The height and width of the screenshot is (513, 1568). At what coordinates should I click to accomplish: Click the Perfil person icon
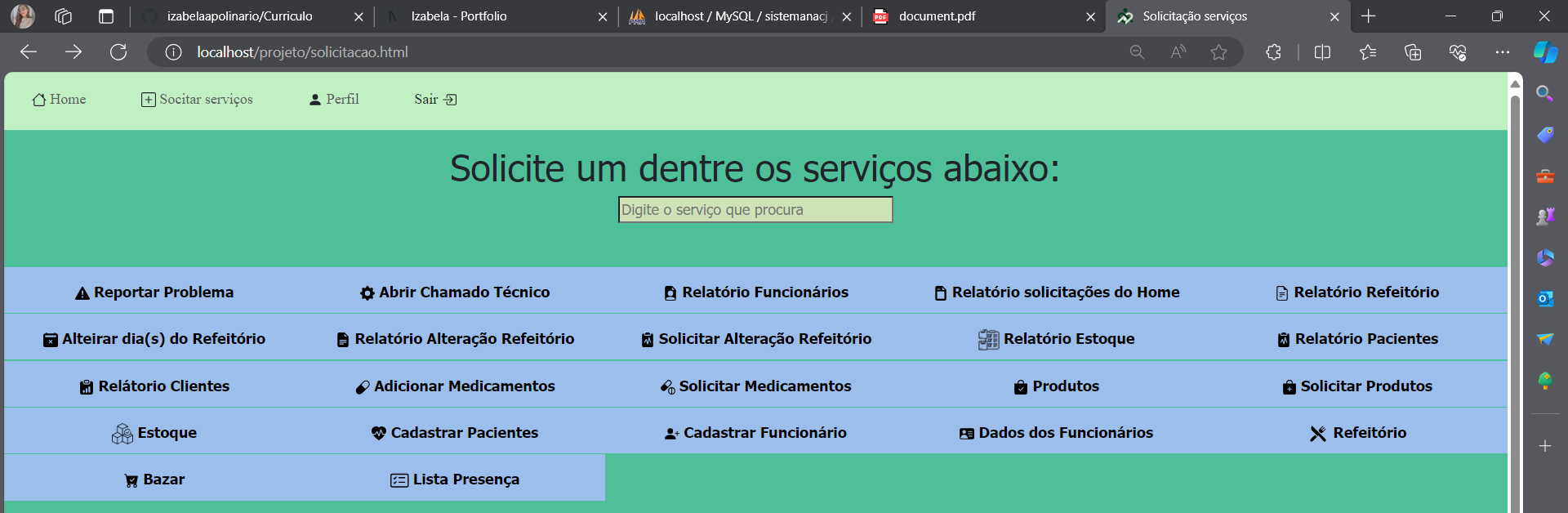[315, 100]
